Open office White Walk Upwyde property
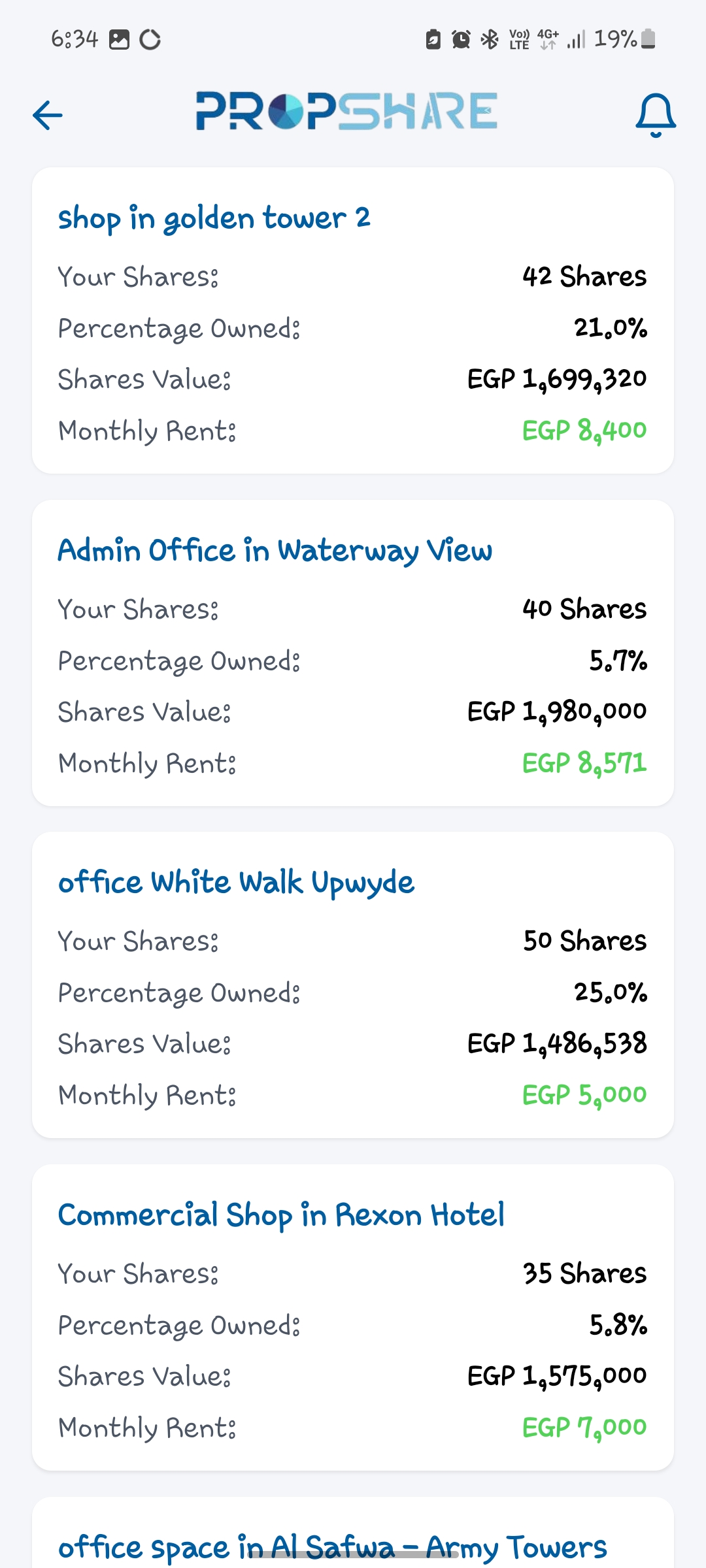This screenshot has width=706, height=1568. 236,882
